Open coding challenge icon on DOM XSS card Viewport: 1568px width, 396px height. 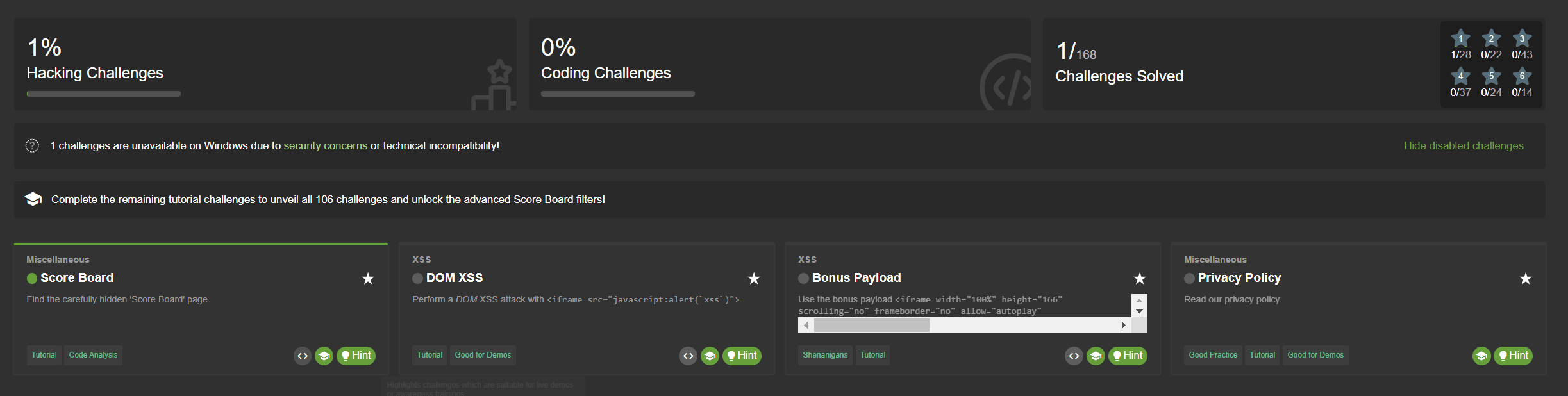(688, 356)
